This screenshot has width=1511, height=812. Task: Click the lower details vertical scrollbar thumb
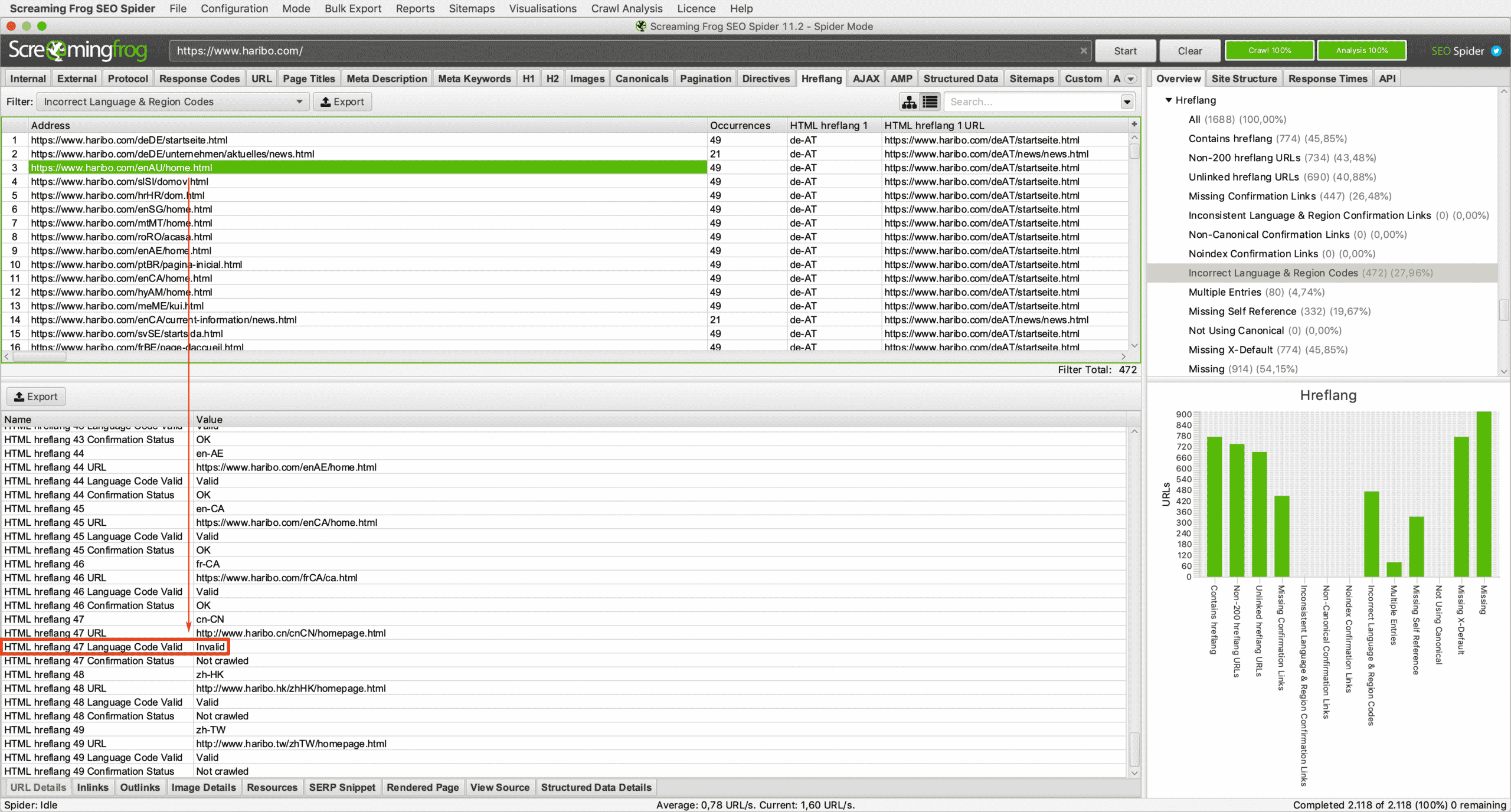pyautogui.click(x=1134, y=749)
